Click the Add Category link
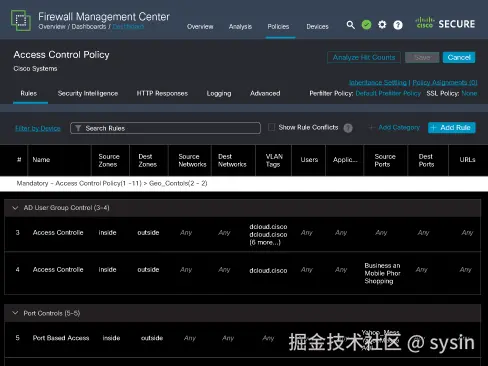 (x=394, y=128)
